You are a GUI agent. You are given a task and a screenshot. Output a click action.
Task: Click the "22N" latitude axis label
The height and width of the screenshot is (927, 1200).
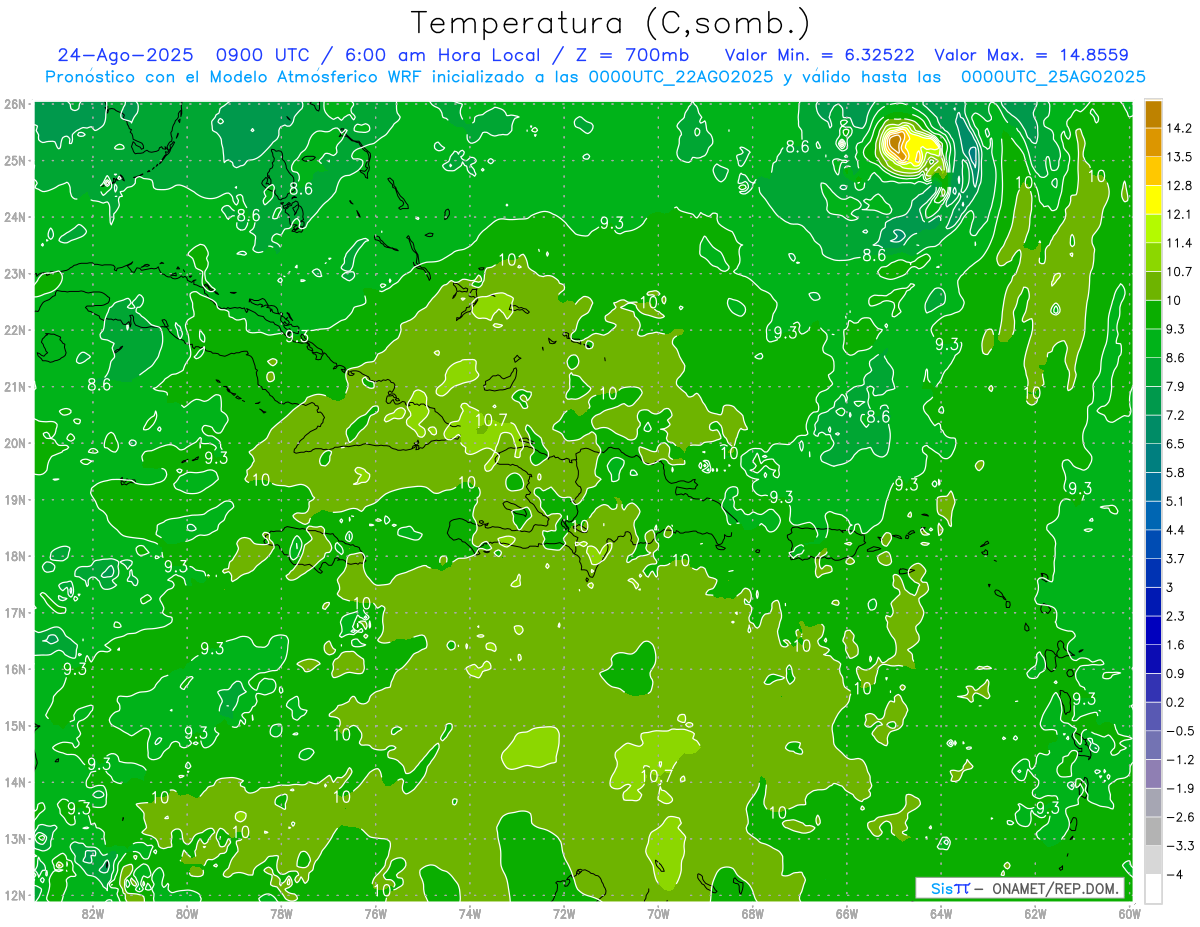coord(14,330)
